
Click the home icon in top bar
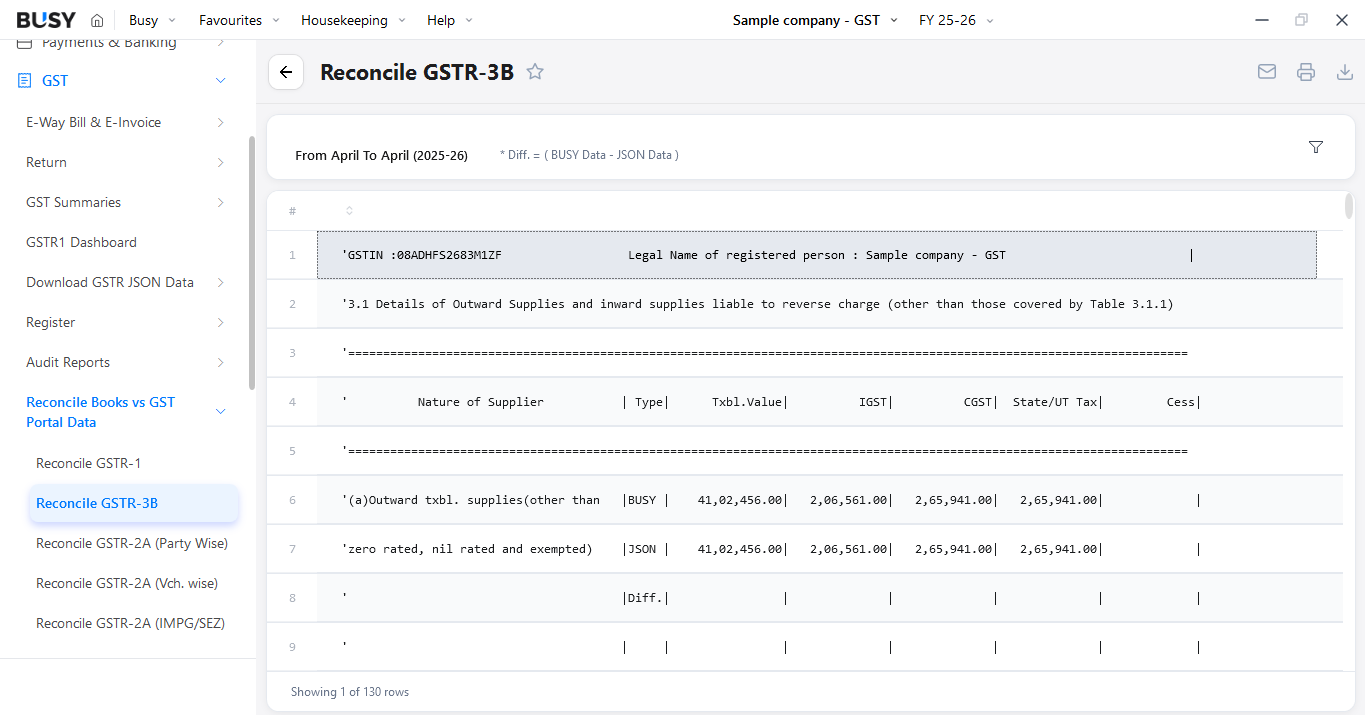point(97,20)
